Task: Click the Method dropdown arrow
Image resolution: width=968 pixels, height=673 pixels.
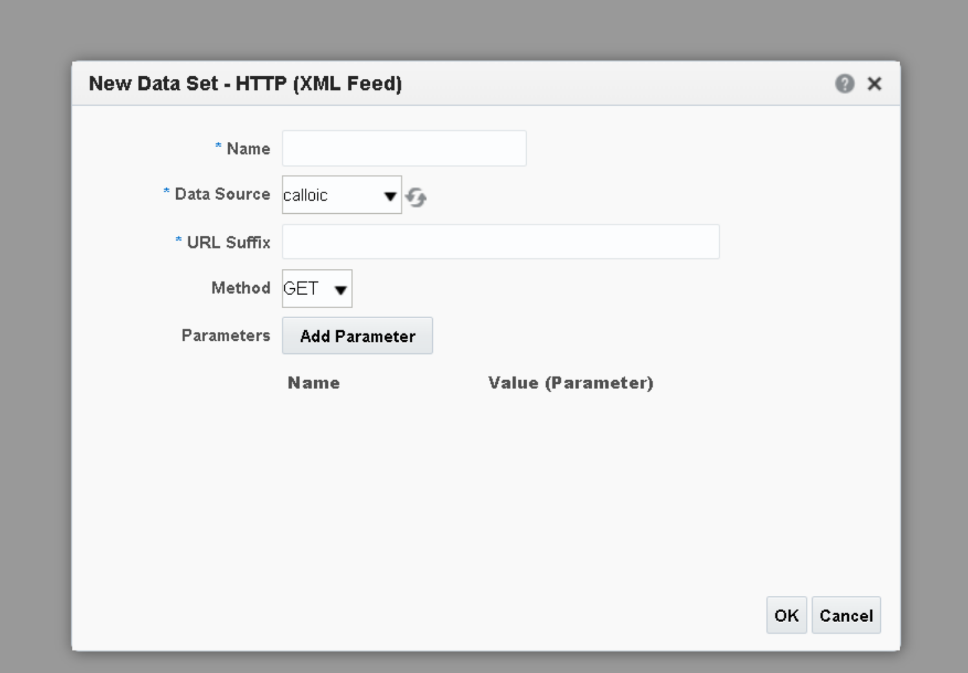Action: point(340,290)
